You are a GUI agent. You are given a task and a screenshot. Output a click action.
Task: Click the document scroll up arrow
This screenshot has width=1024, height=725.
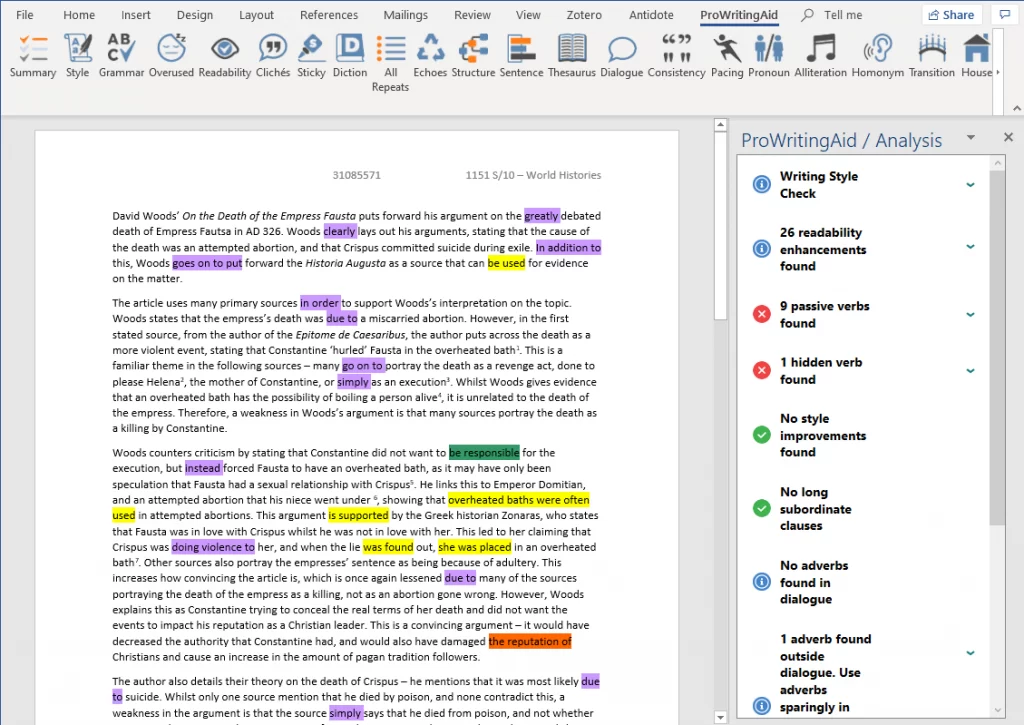tap(720, 125)
